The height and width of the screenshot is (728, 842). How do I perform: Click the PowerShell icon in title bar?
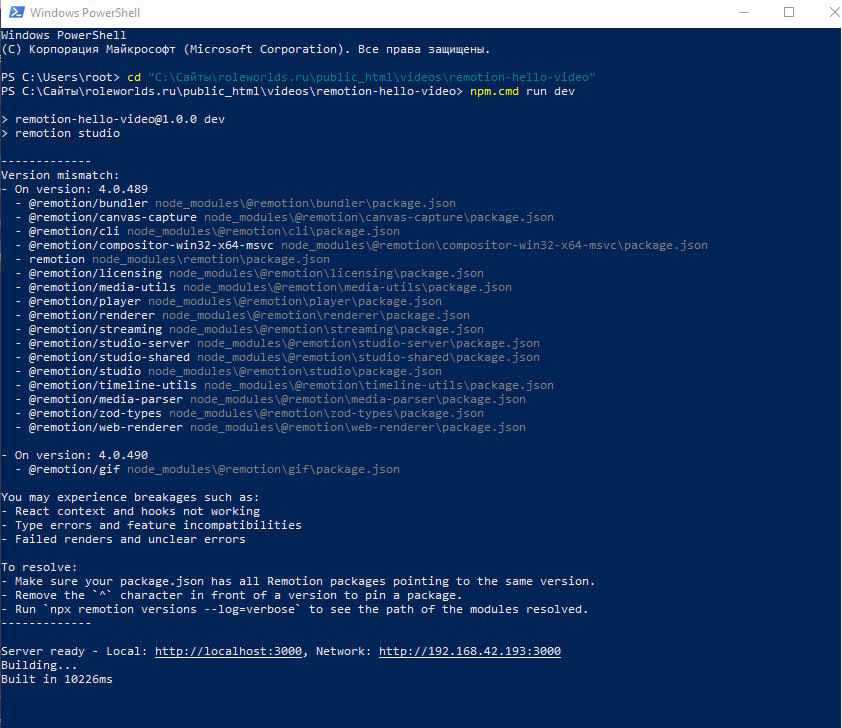(16, 12)
